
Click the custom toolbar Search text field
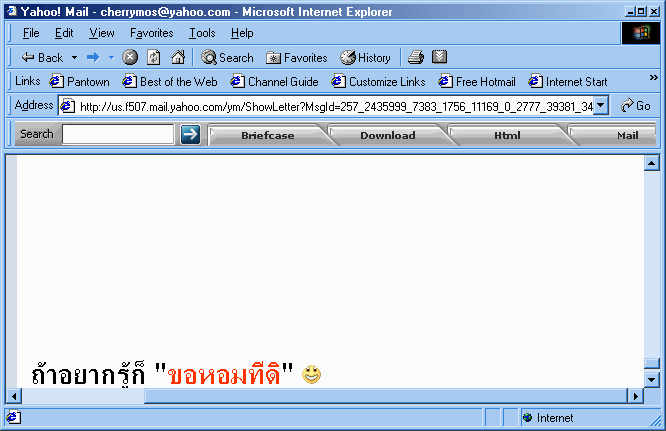pyautogui.click(x=118, y=134)
